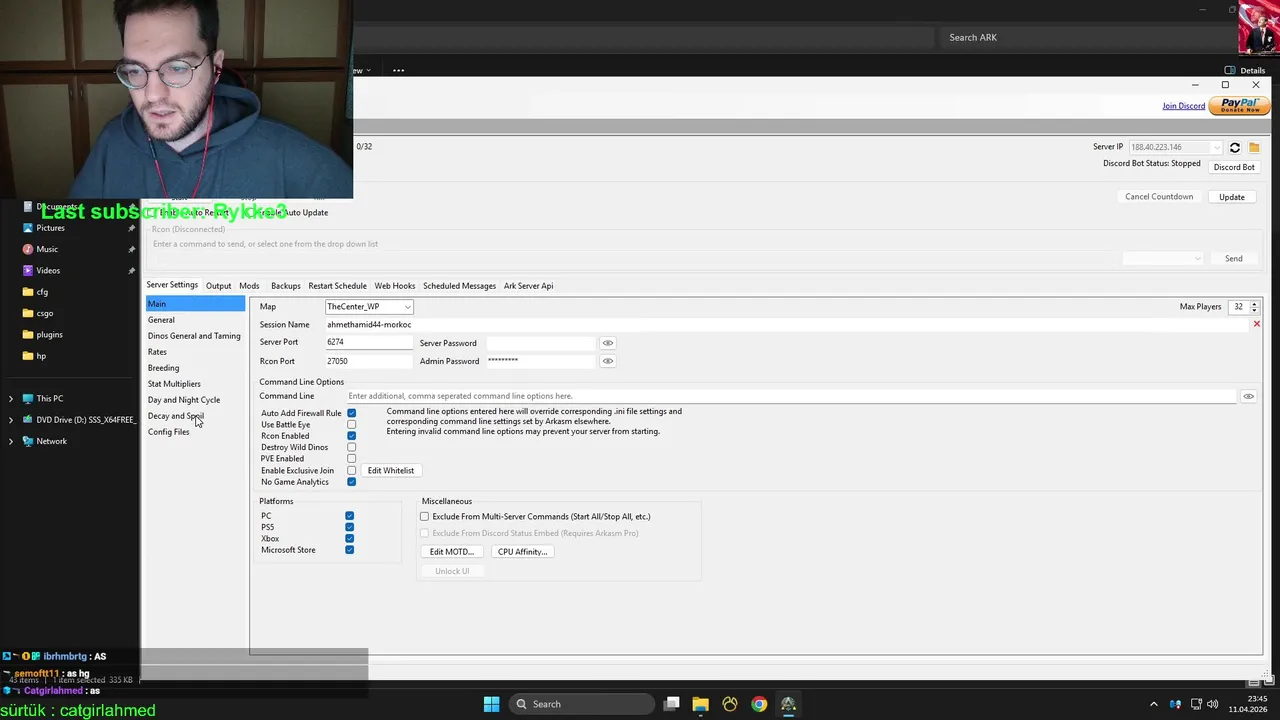Viewport: 1280px width, 720px height.
Task: Uncheck the Microsoft Store platform checkbox
Action: coord(349,550)
